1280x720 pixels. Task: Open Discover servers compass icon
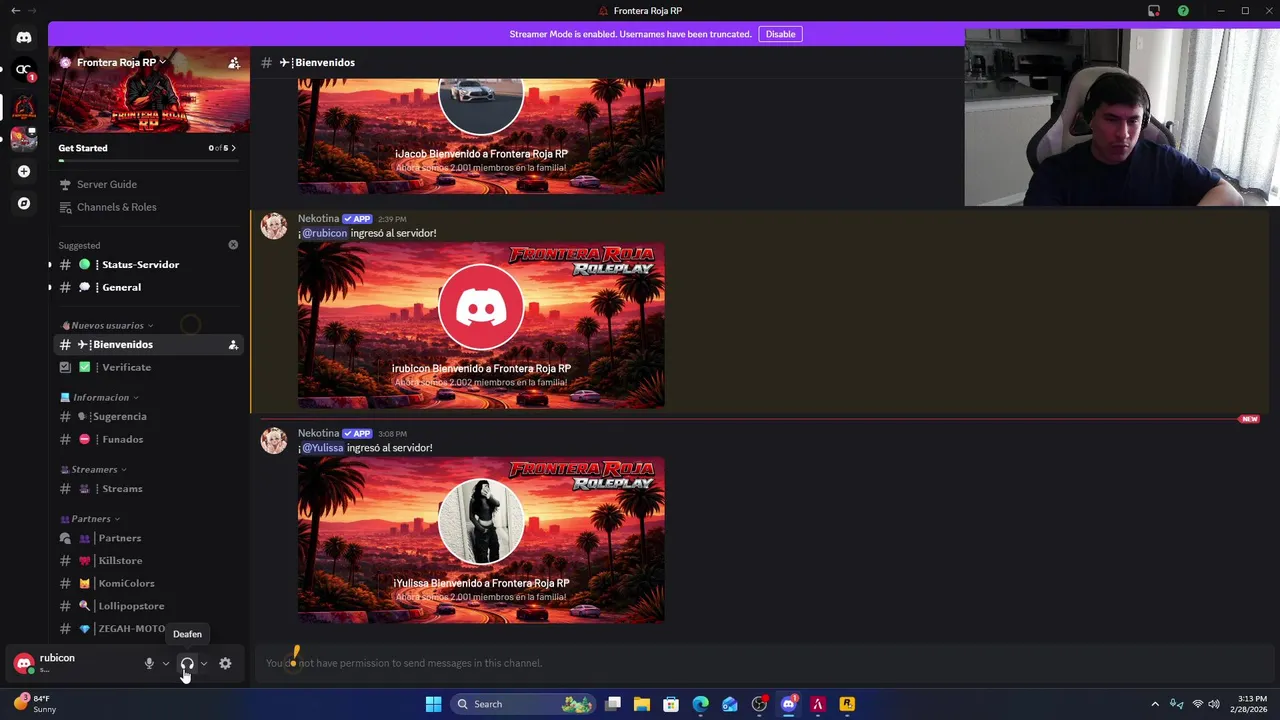[x=24, y=203]
